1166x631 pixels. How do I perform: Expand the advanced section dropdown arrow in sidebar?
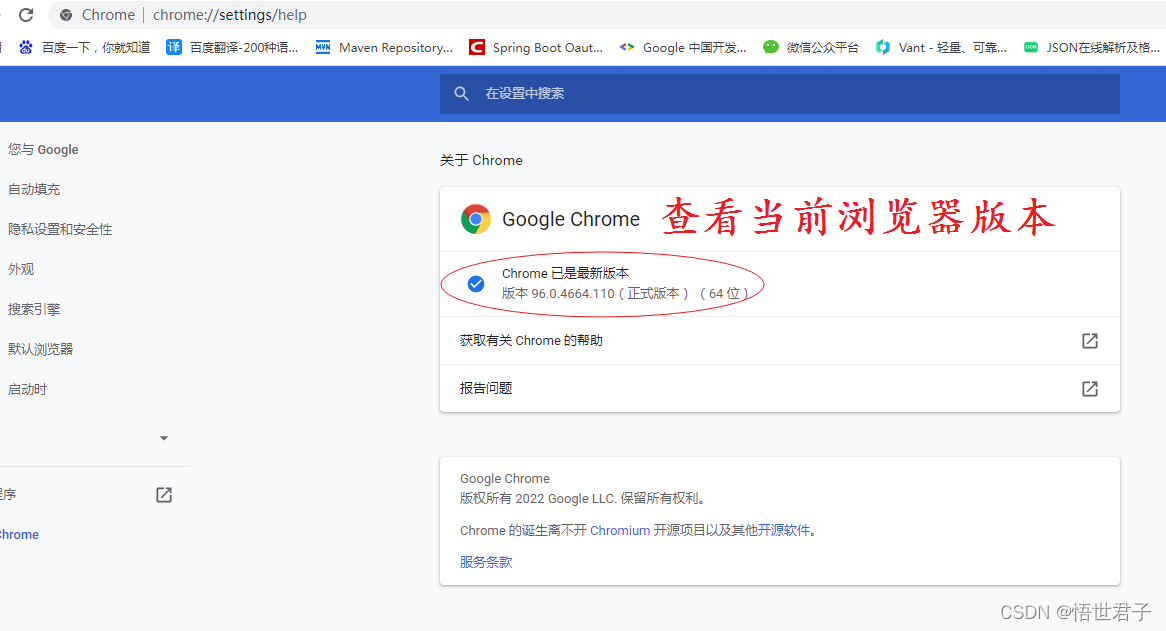164,439
